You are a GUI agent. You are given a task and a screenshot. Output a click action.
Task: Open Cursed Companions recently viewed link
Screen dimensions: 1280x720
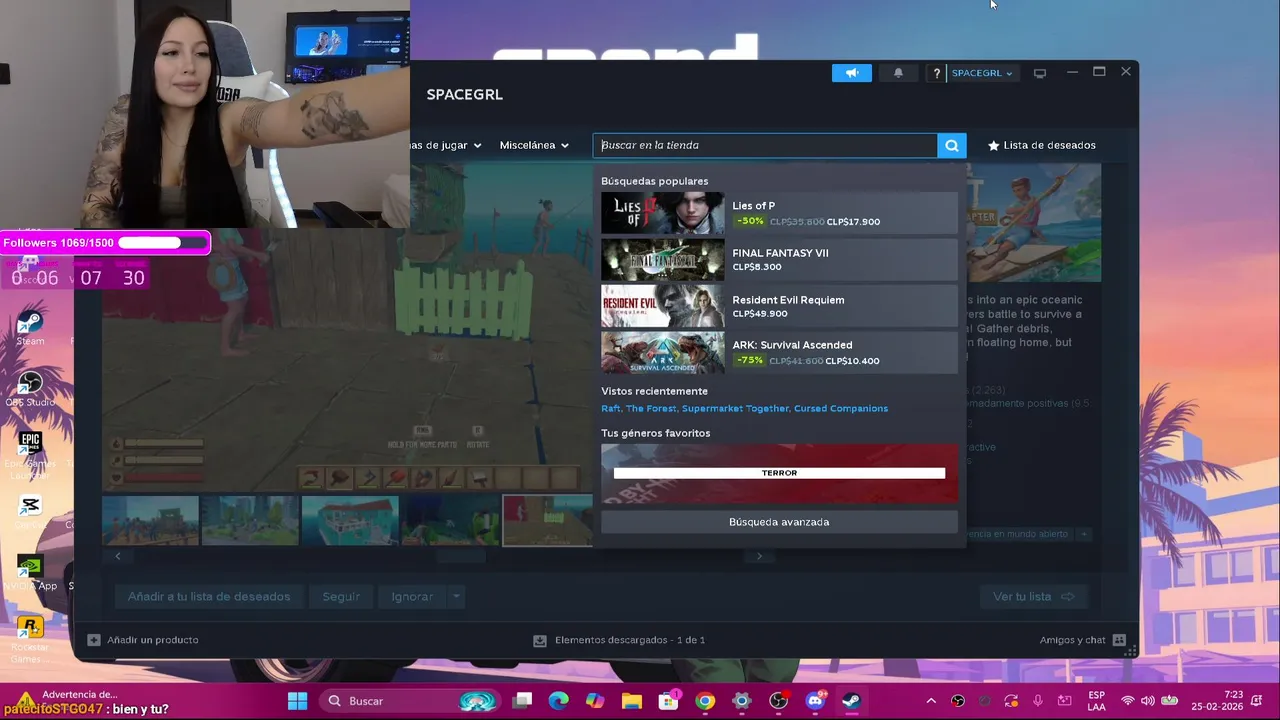click(841, 408)
